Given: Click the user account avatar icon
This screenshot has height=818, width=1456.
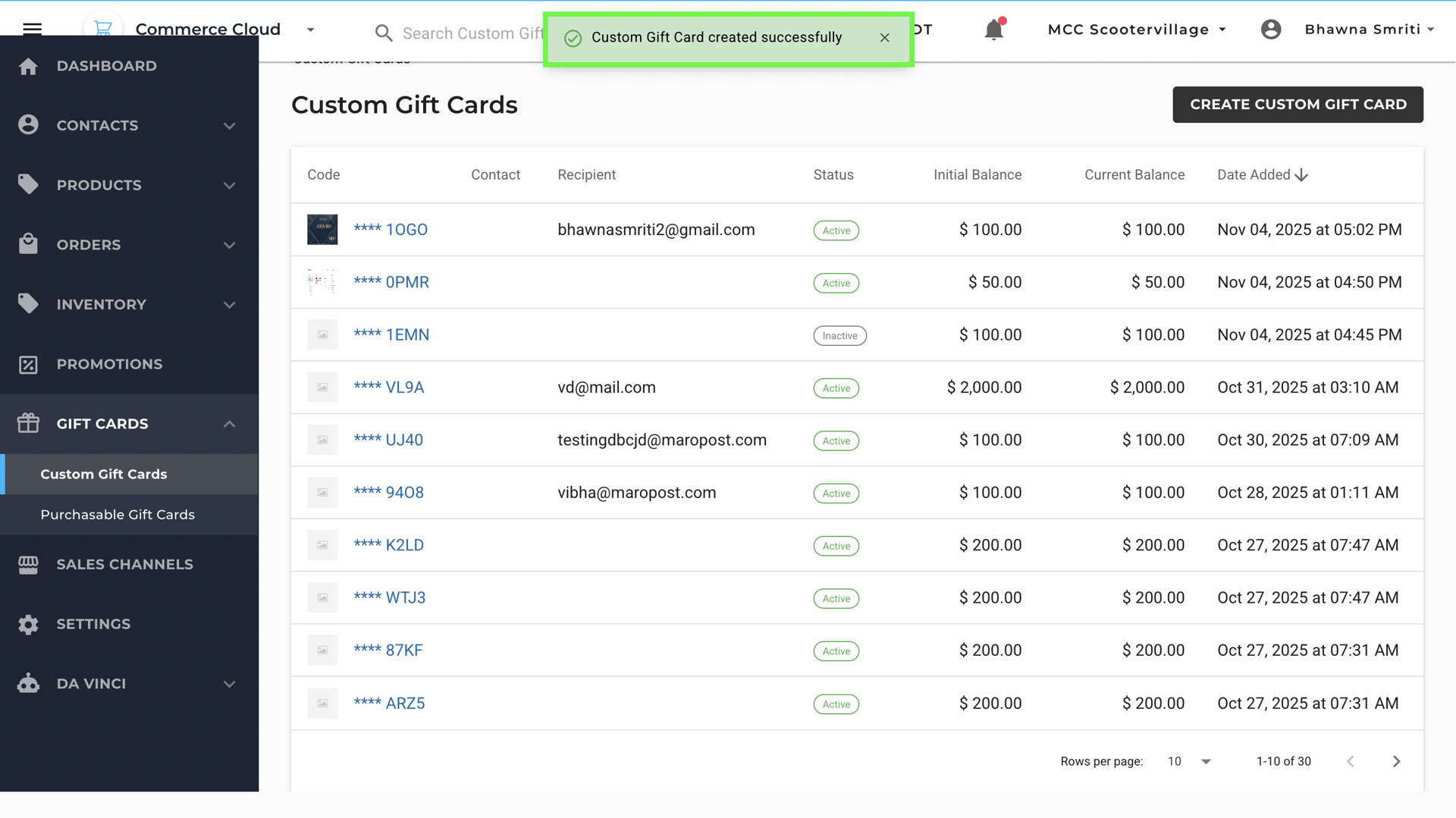Looking at the screenshot, I should point(1271,30).
